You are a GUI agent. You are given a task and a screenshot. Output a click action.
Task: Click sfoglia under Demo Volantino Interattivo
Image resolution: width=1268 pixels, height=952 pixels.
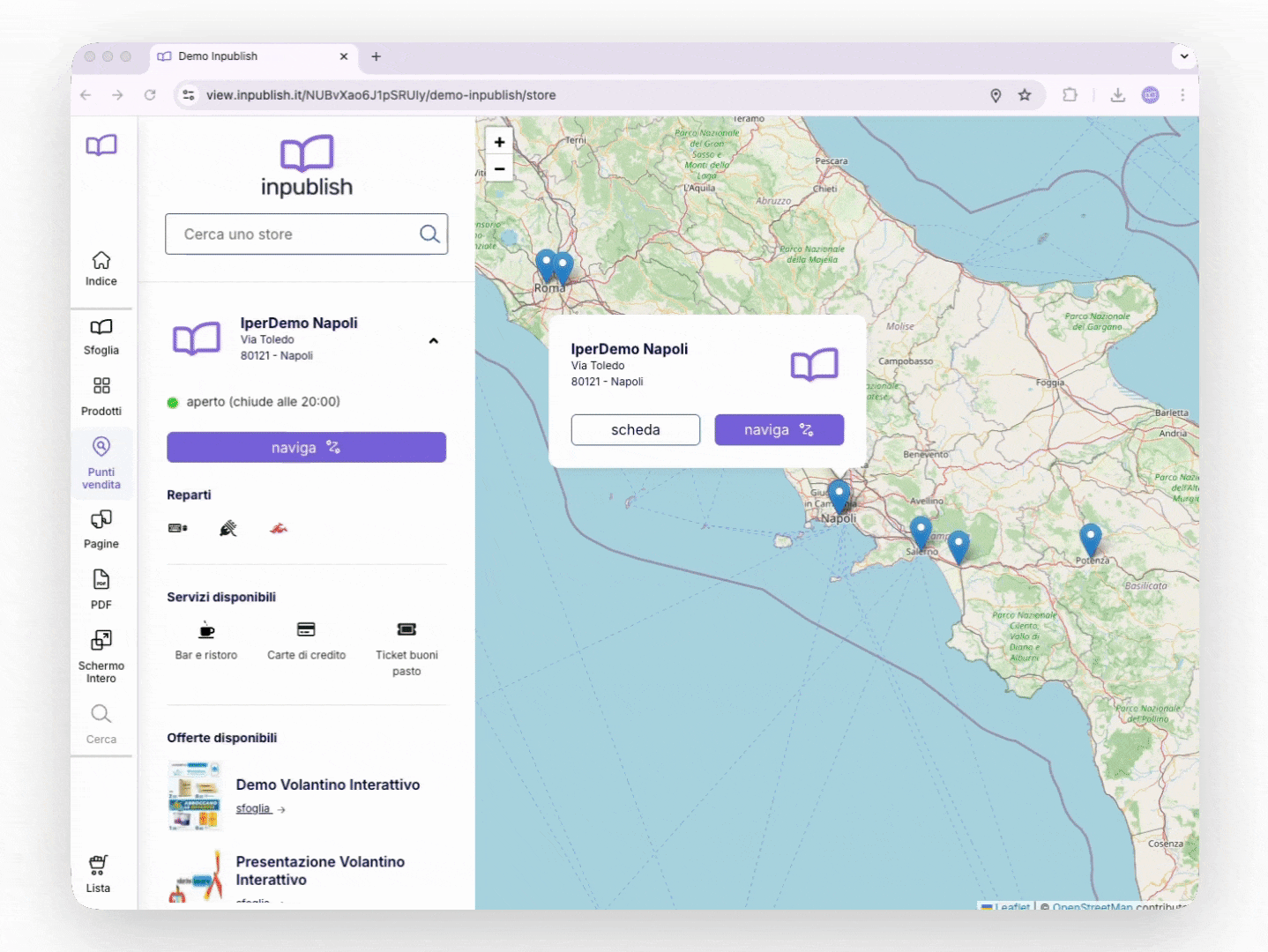pos(254,808)
